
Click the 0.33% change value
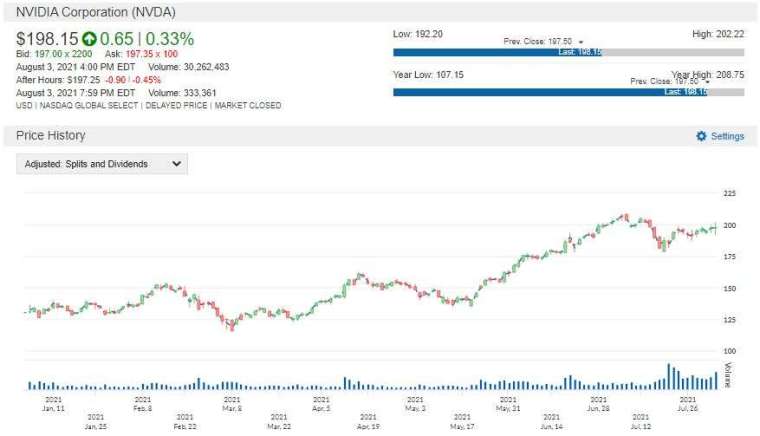click(x=170, y=39)
